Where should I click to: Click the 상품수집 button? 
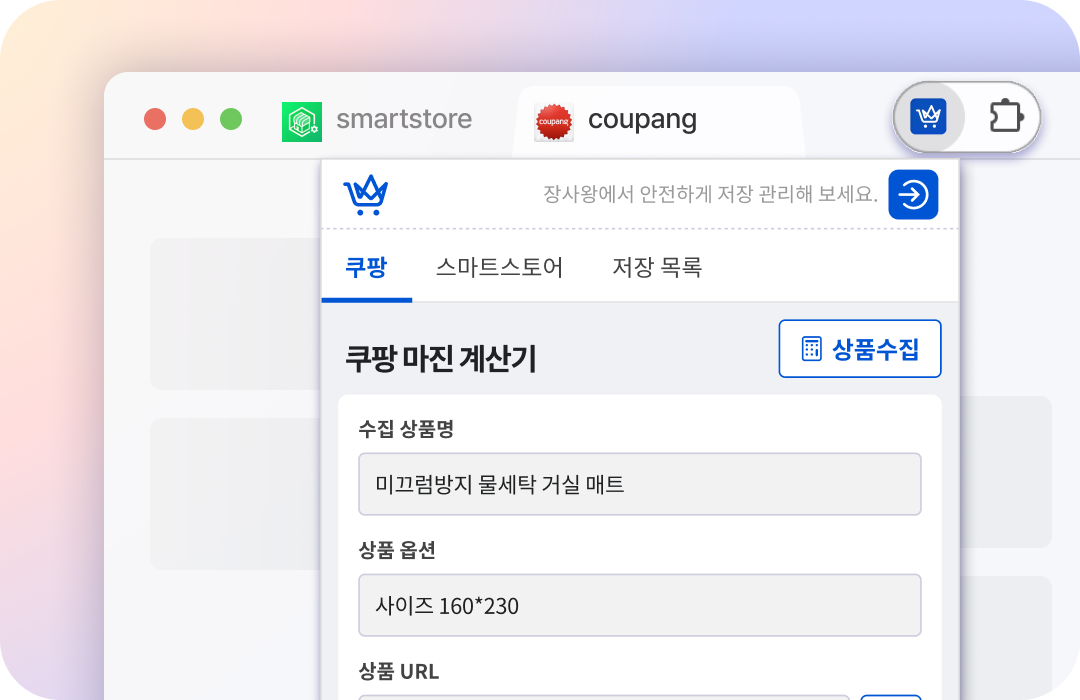pyautogui.click(x=860, y=349)
